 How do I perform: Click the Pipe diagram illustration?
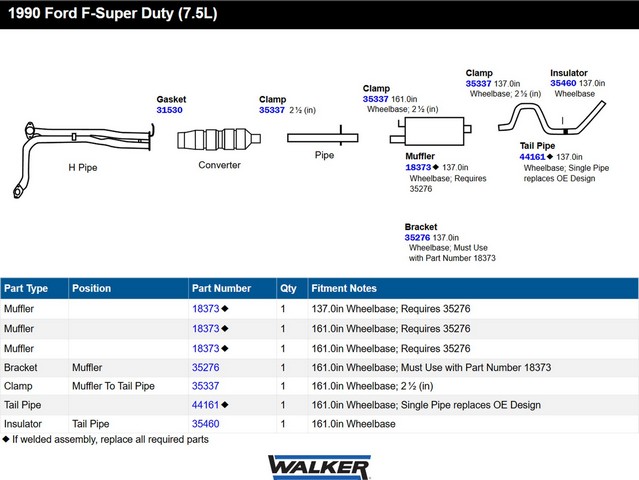(323, 136)
